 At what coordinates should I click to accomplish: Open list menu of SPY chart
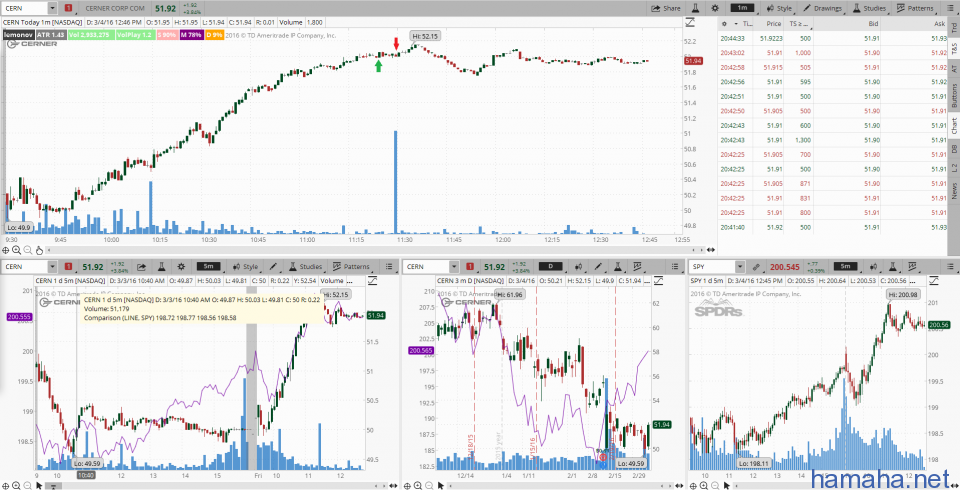tap(950, 266)
